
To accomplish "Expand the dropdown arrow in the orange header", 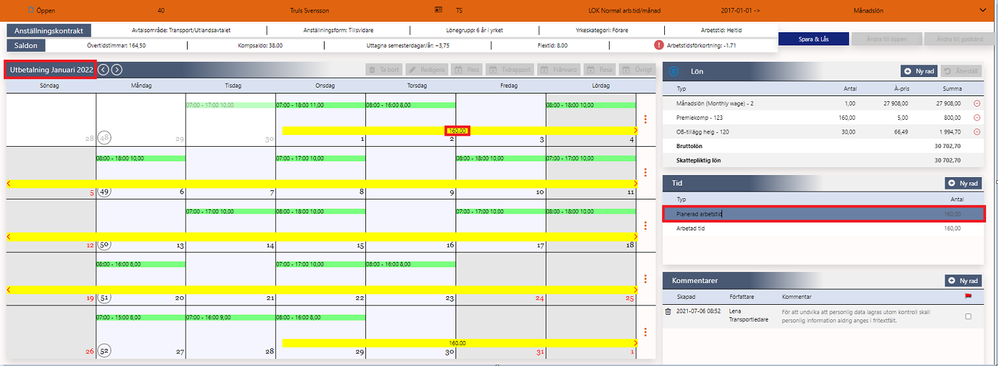I will pyautogui.click(x=994, y=10).
